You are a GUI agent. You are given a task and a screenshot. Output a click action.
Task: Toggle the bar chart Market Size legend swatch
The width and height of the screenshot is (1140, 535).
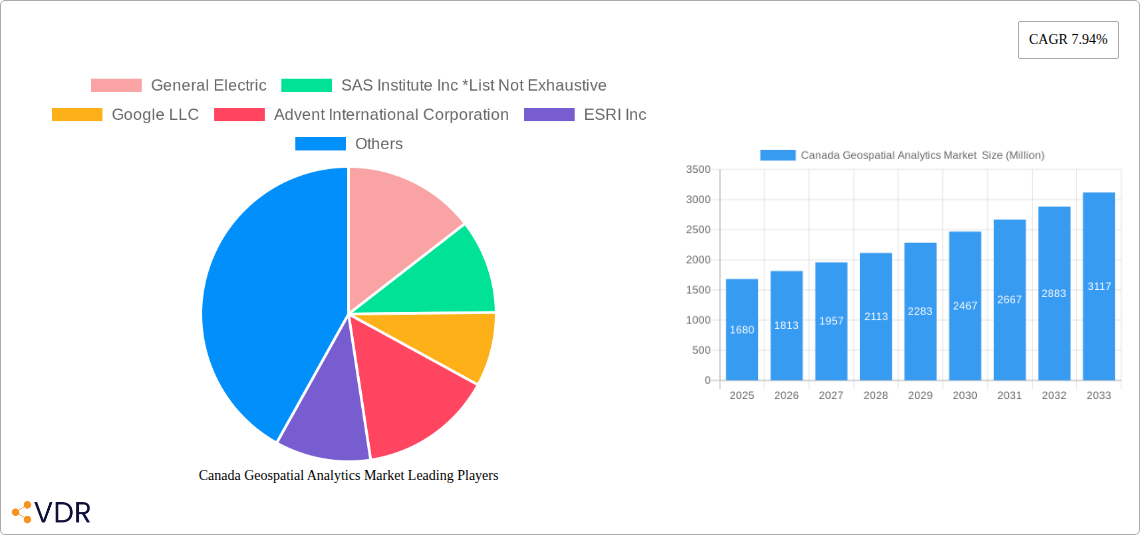777,155
